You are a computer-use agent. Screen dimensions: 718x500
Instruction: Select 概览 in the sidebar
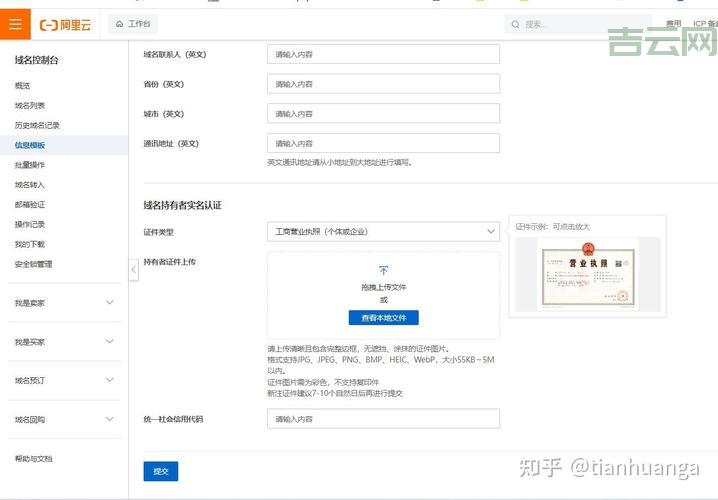coord(22,85)
